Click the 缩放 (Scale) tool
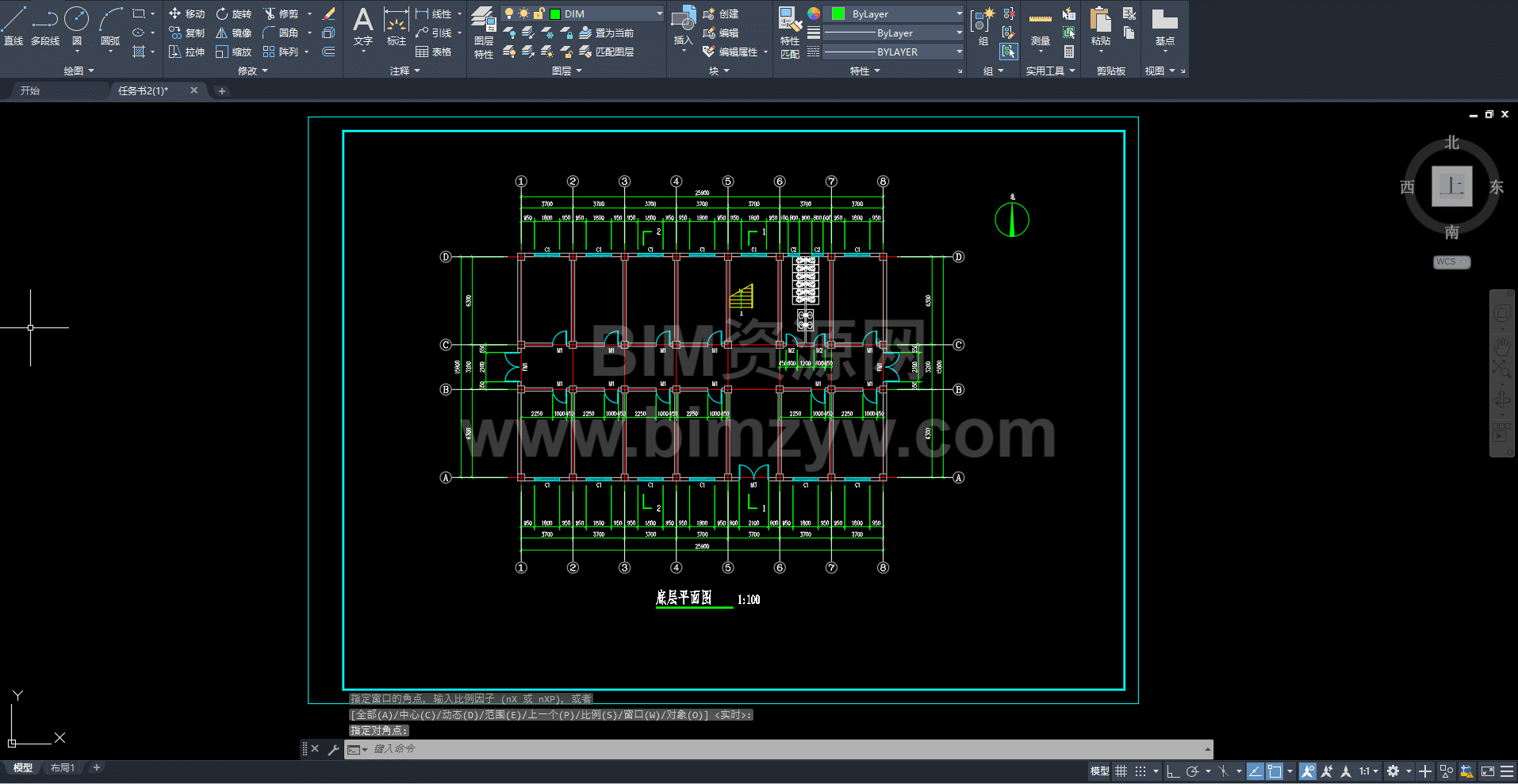The image size is (1518, 784). pyautogui.click(x=234, y=52)
